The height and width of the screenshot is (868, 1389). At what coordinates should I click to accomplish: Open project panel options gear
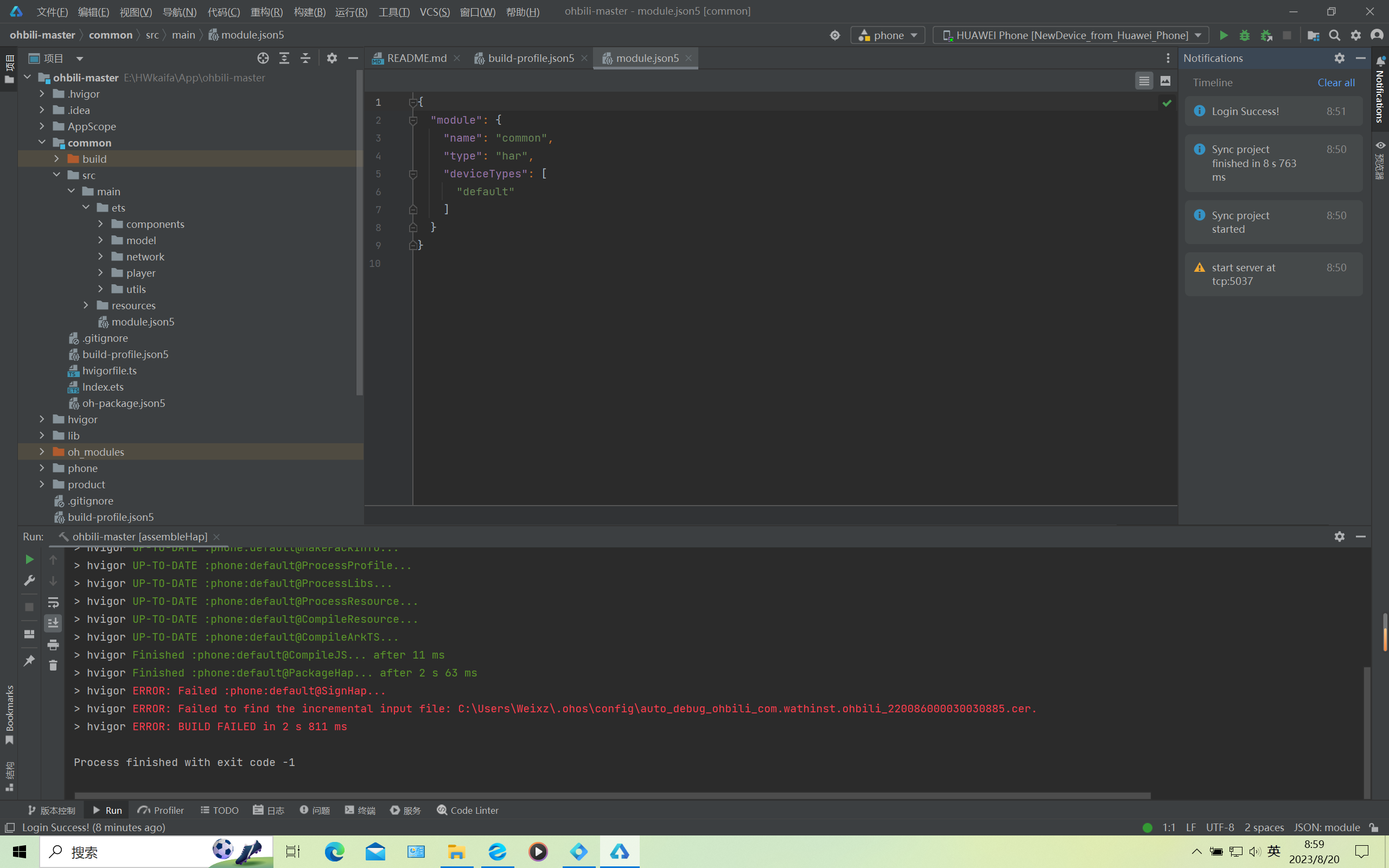pos(332,58)
